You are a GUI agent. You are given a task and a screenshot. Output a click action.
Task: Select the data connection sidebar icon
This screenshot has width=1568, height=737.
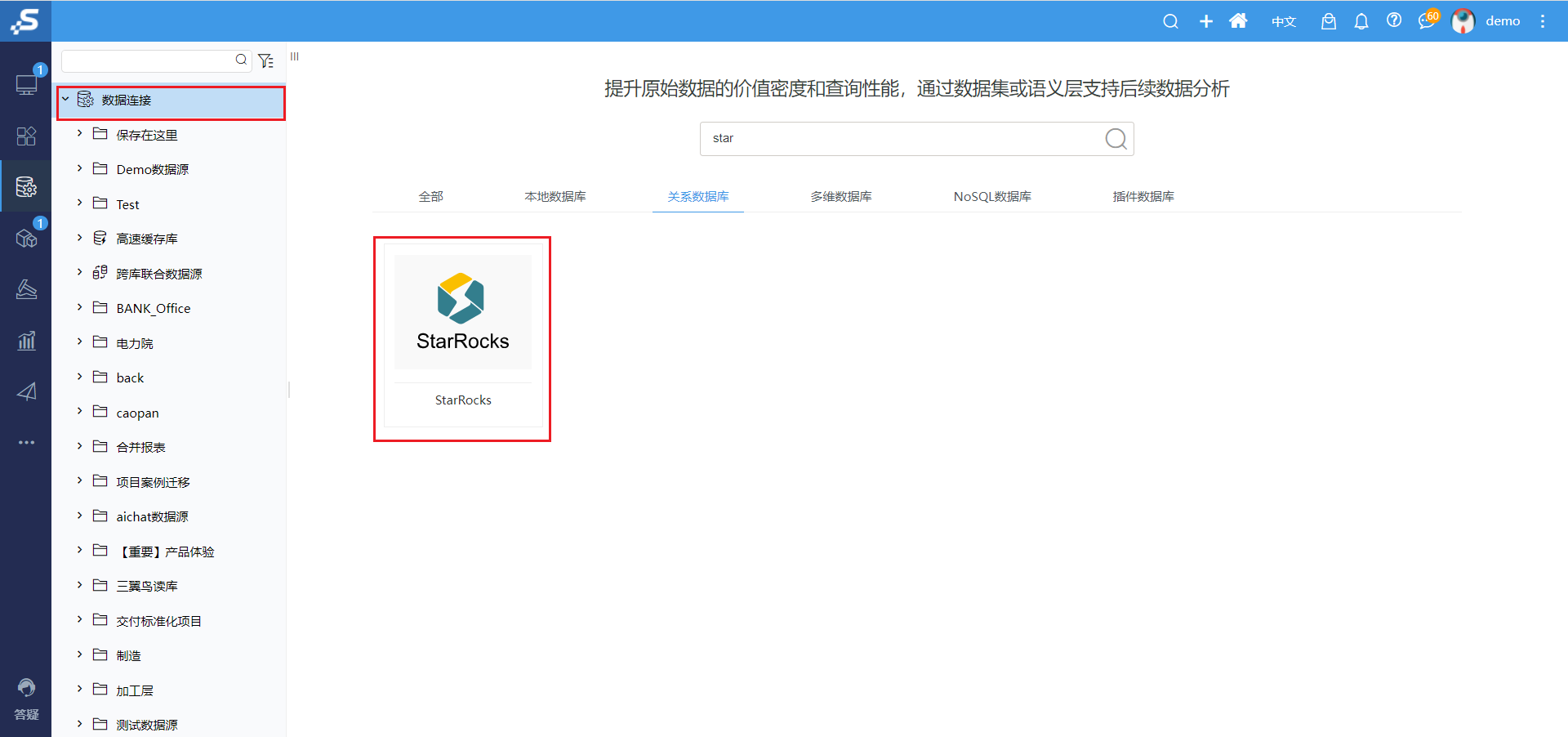[x=26, y=187]
